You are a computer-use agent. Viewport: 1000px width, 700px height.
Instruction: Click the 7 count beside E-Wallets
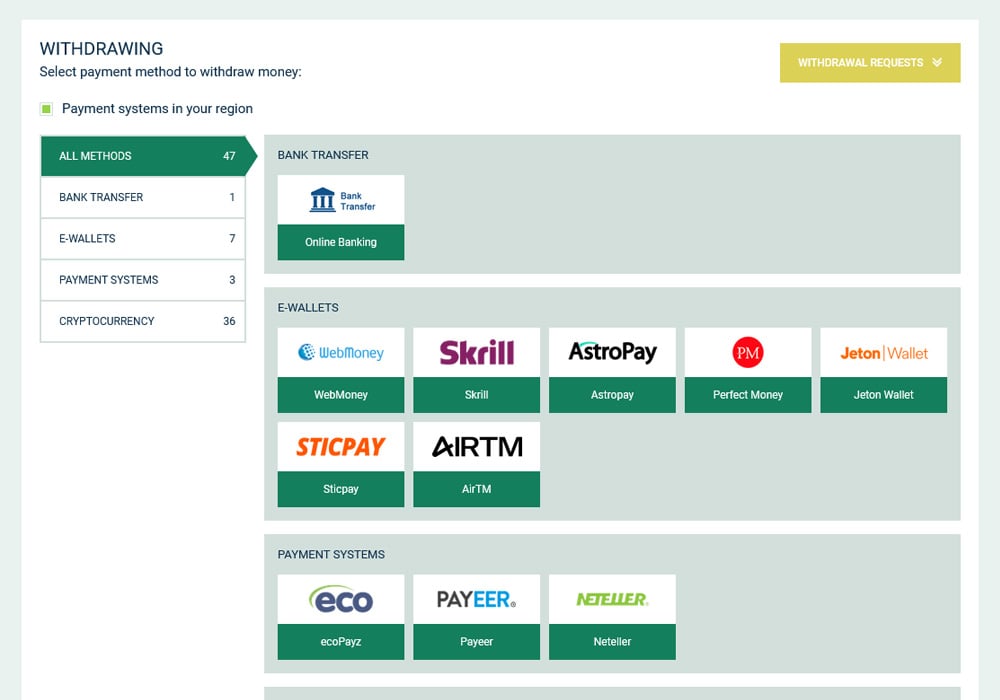[x=232, y=238]
